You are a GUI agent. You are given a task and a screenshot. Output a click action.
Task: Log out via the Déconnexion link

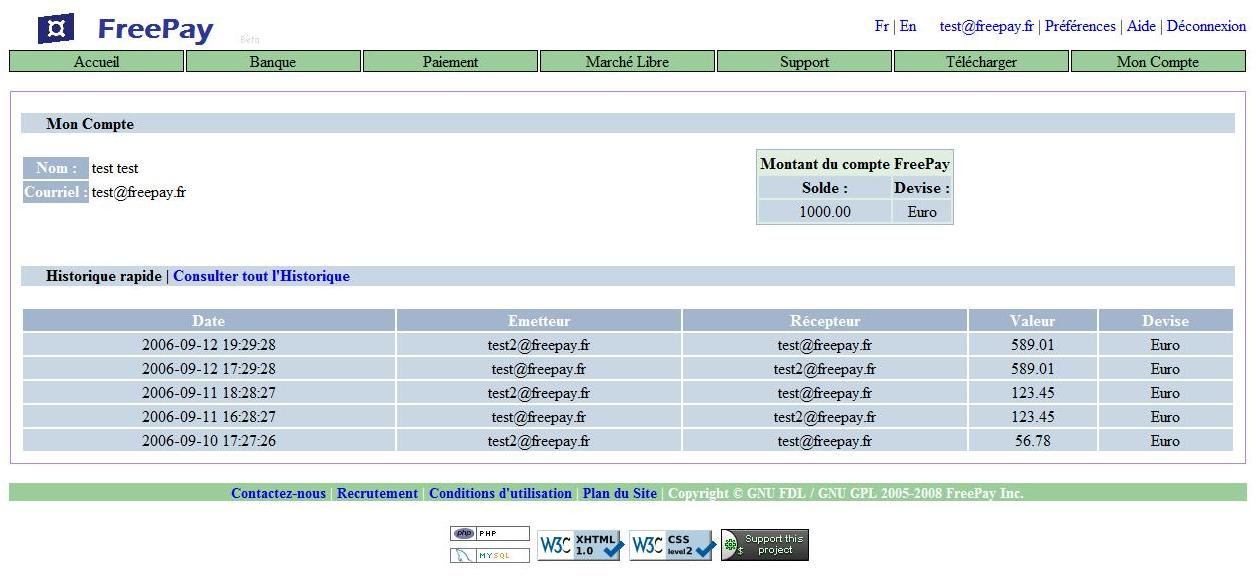click(1206, 27)
